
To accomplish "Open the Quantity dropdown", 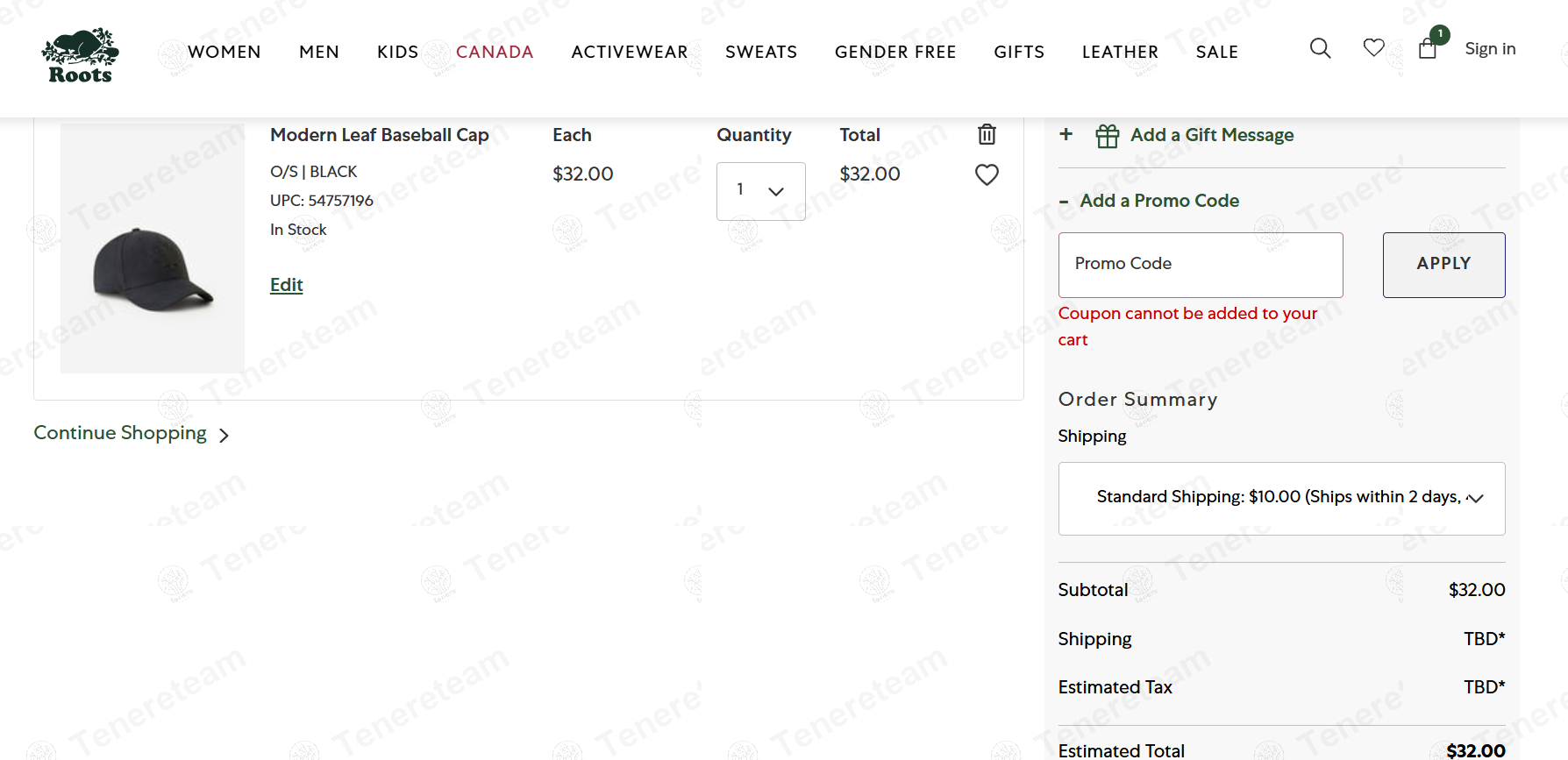I will tap(760, 191).
